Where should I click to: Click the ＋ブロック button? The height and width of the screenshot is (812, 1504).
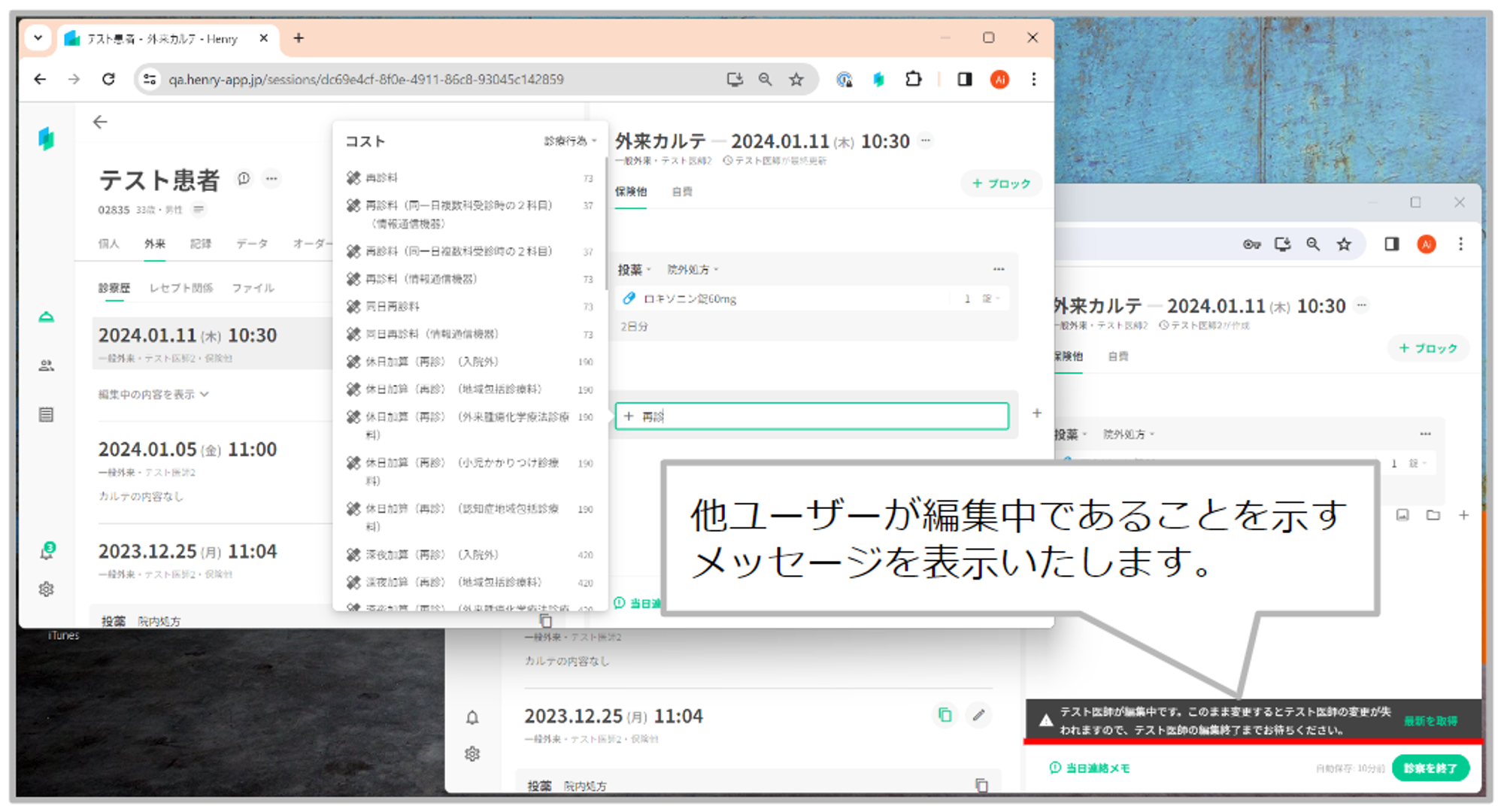pos(1001,183)
